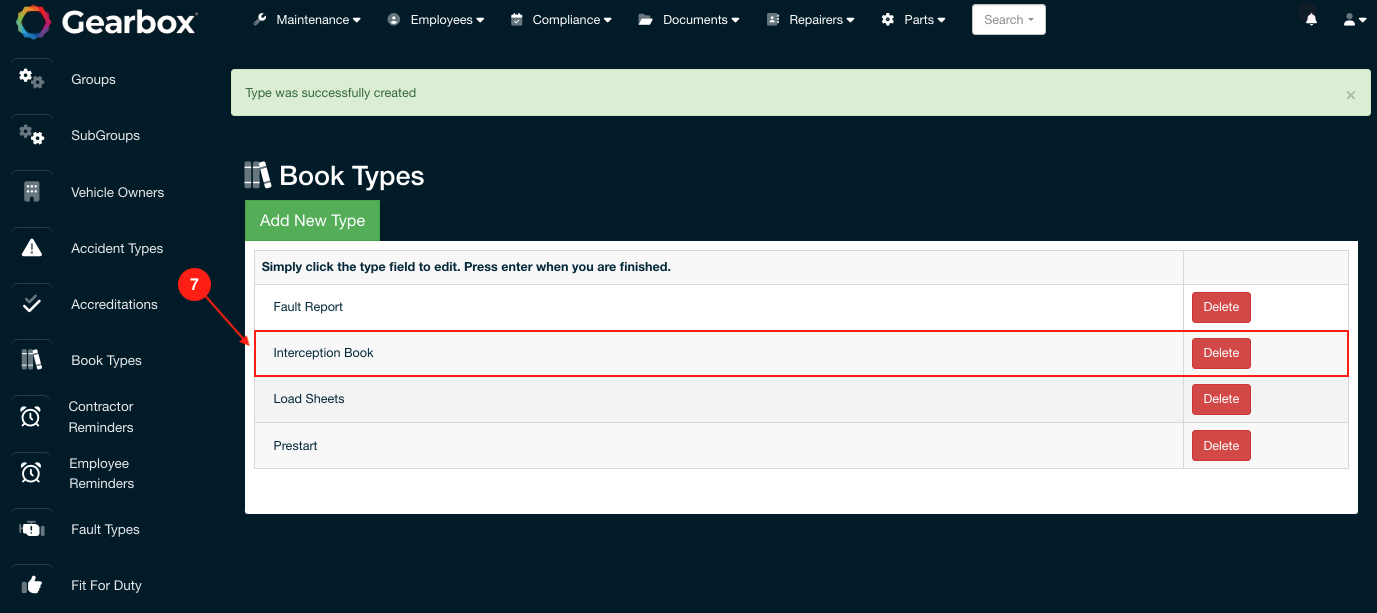
Task: Open the user account dropdown
Action: [1354, 20]
